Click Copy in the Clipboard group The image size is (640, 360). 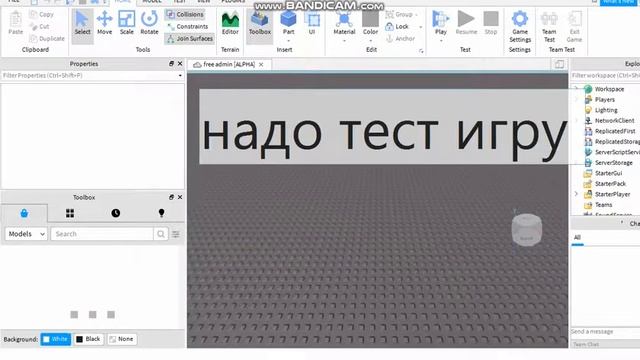[42, 14]
